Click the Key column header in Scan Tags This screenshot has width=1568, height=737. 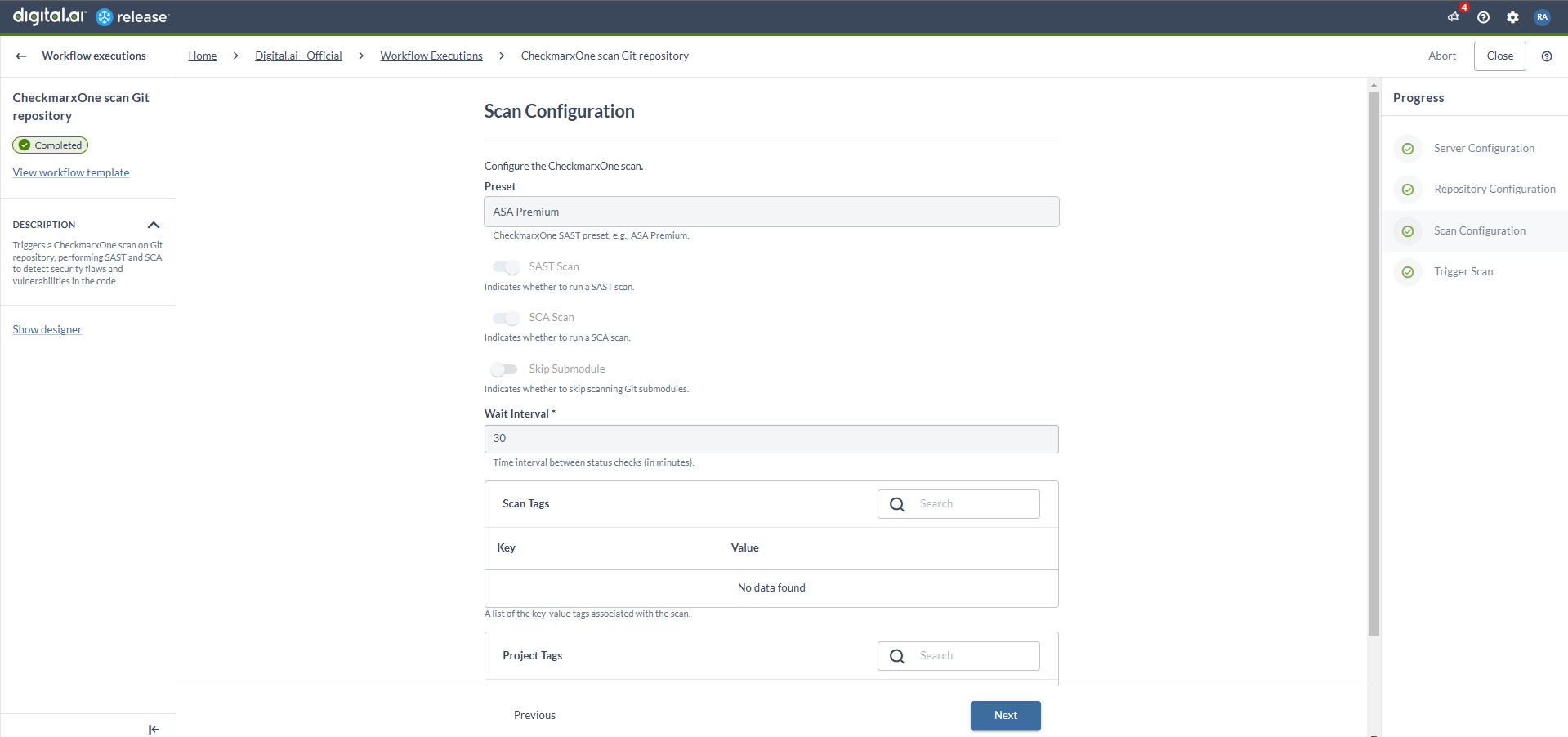click(x=507, y=547)
